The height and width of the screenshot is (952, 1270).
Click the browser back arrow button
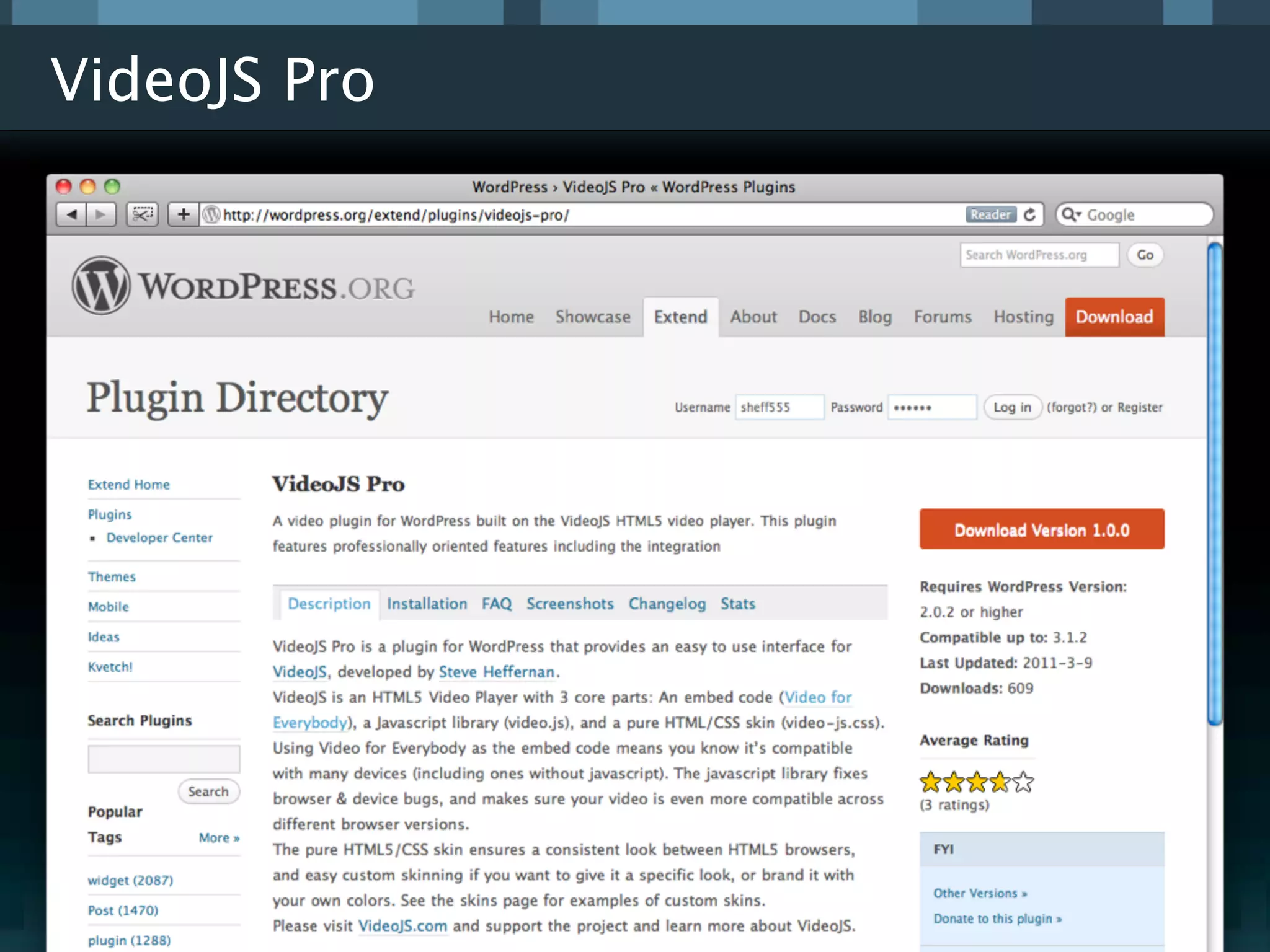point(71,215)
